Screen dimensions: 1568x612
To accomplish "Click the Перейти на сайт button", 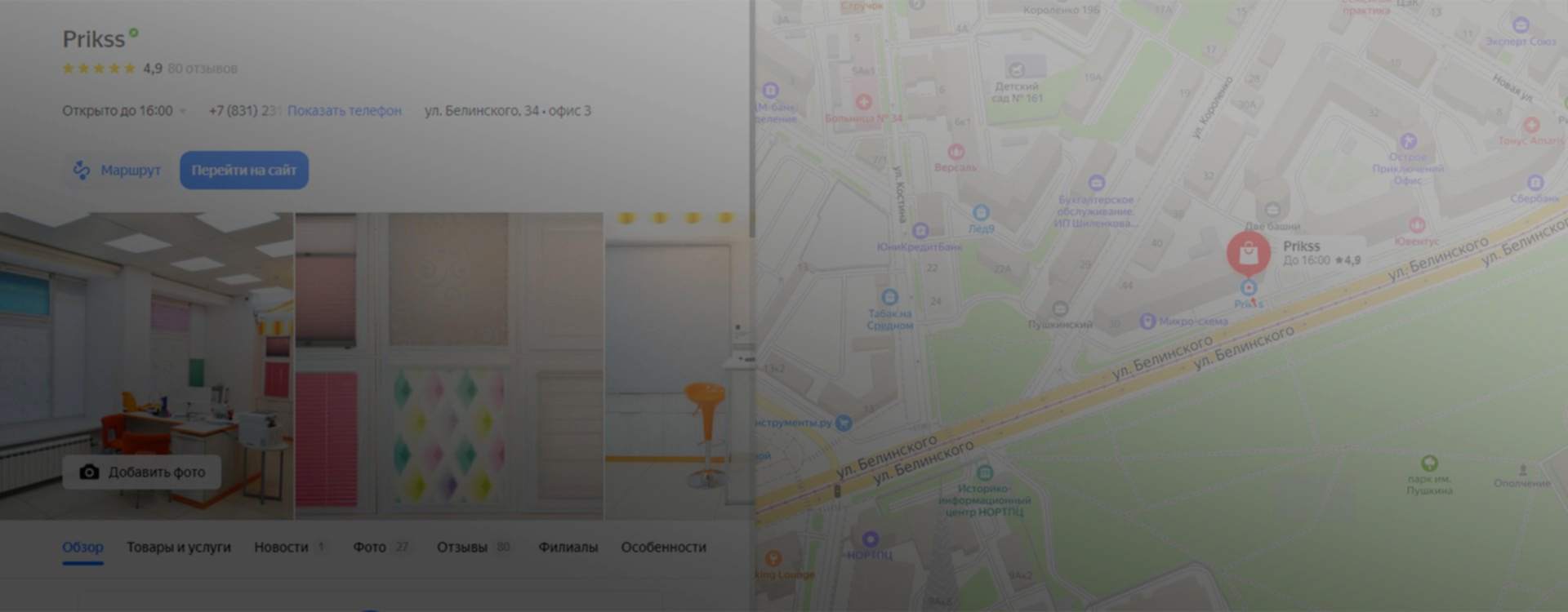I will tap(244, 170).
